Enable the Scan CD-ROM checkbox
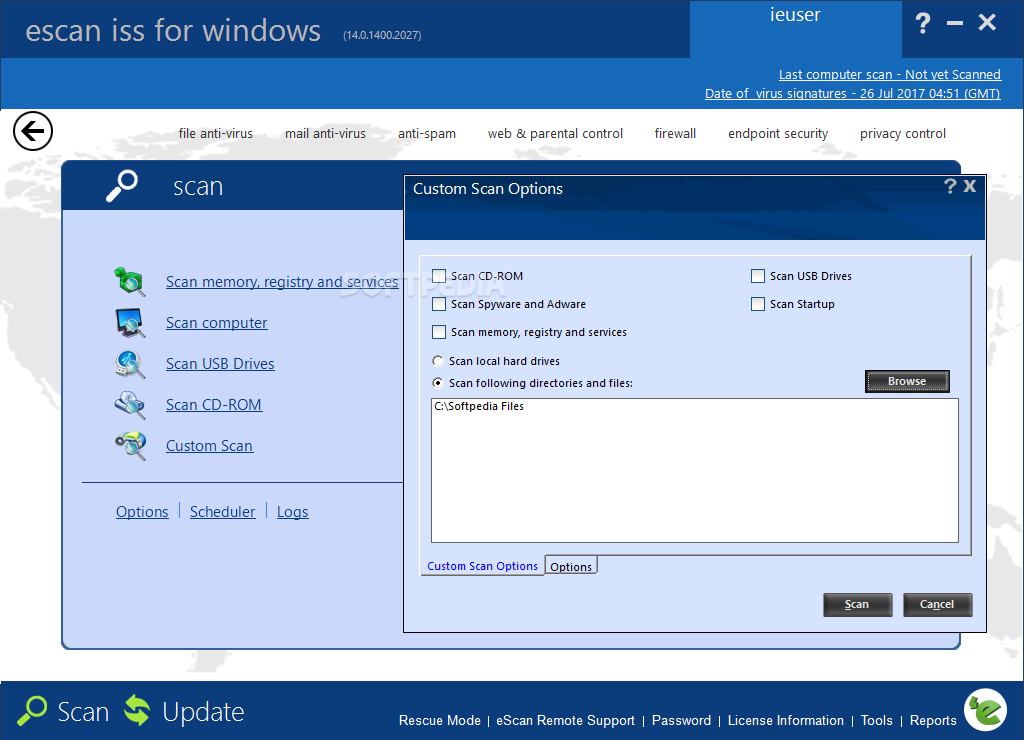Screen dimensions: 1024x740 (x=439, y=276)
